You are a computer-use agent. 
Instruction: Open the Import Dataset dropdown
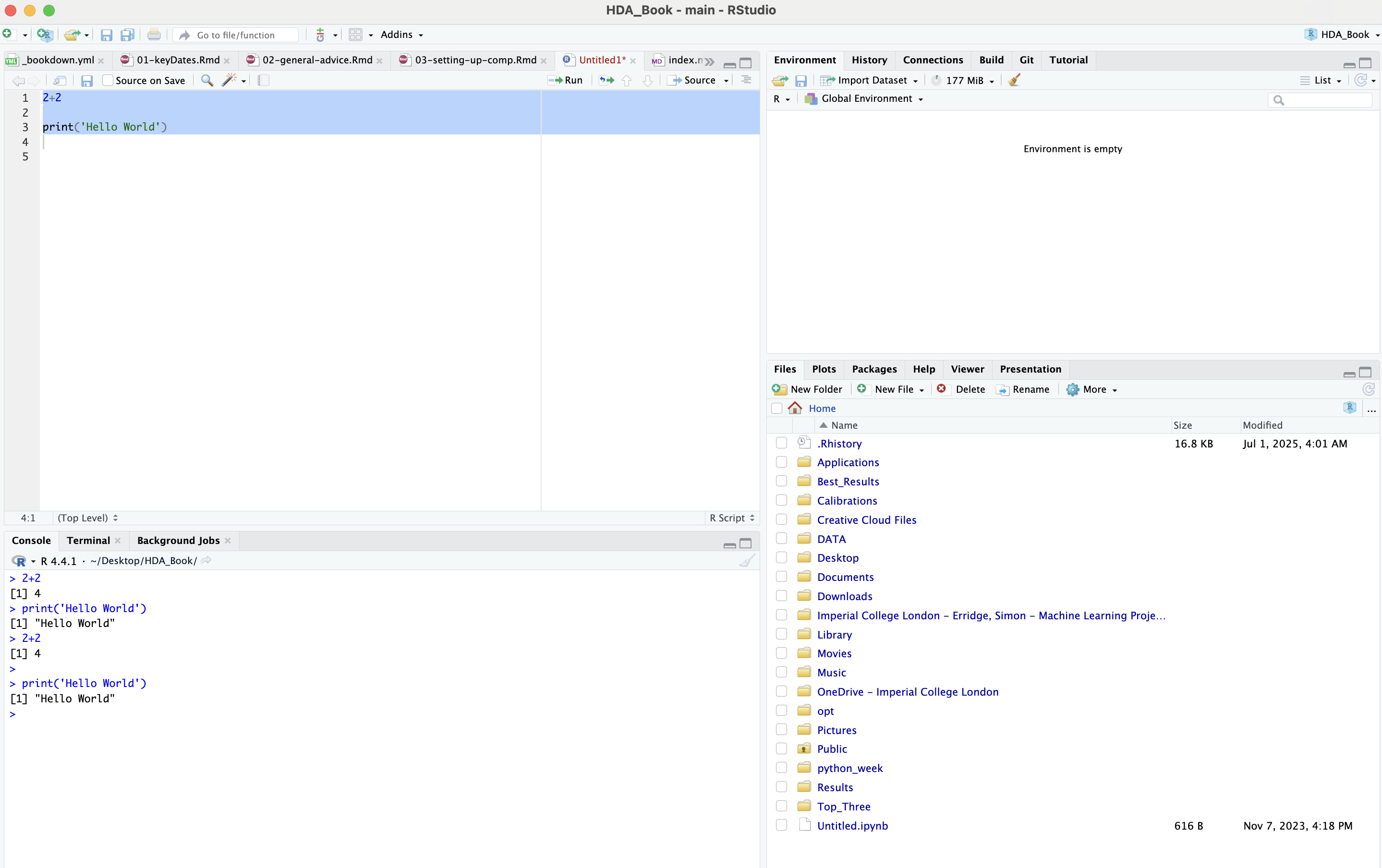(870, 80)
